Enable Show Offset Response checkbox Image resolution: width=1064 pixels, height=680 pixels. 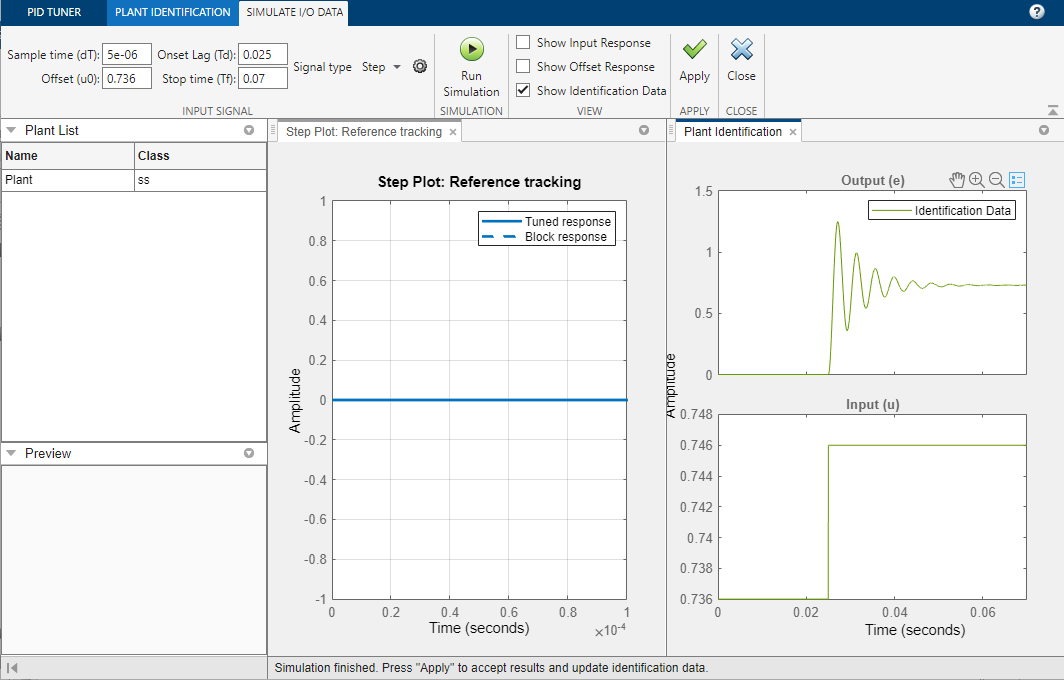point(523,67)
